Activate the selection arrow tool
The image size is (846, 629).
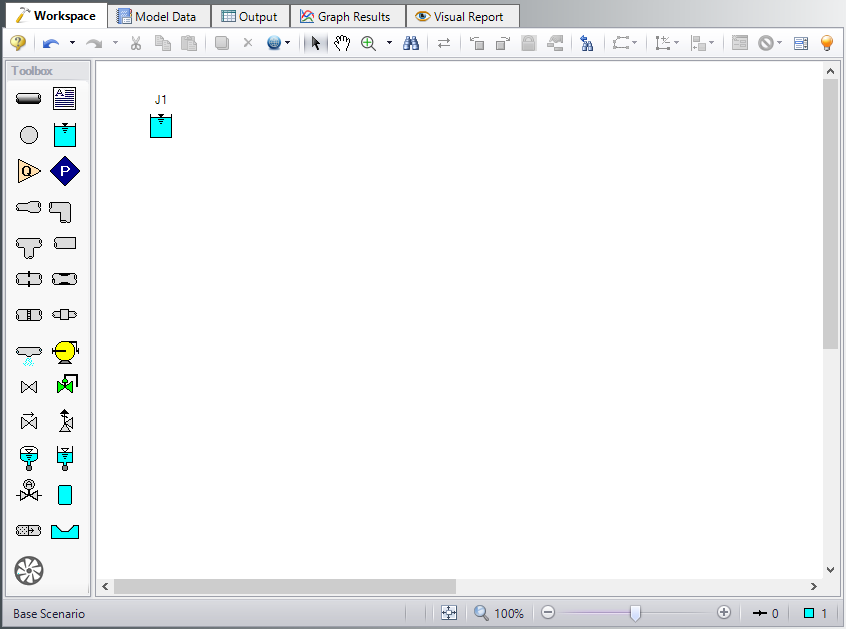315,43
